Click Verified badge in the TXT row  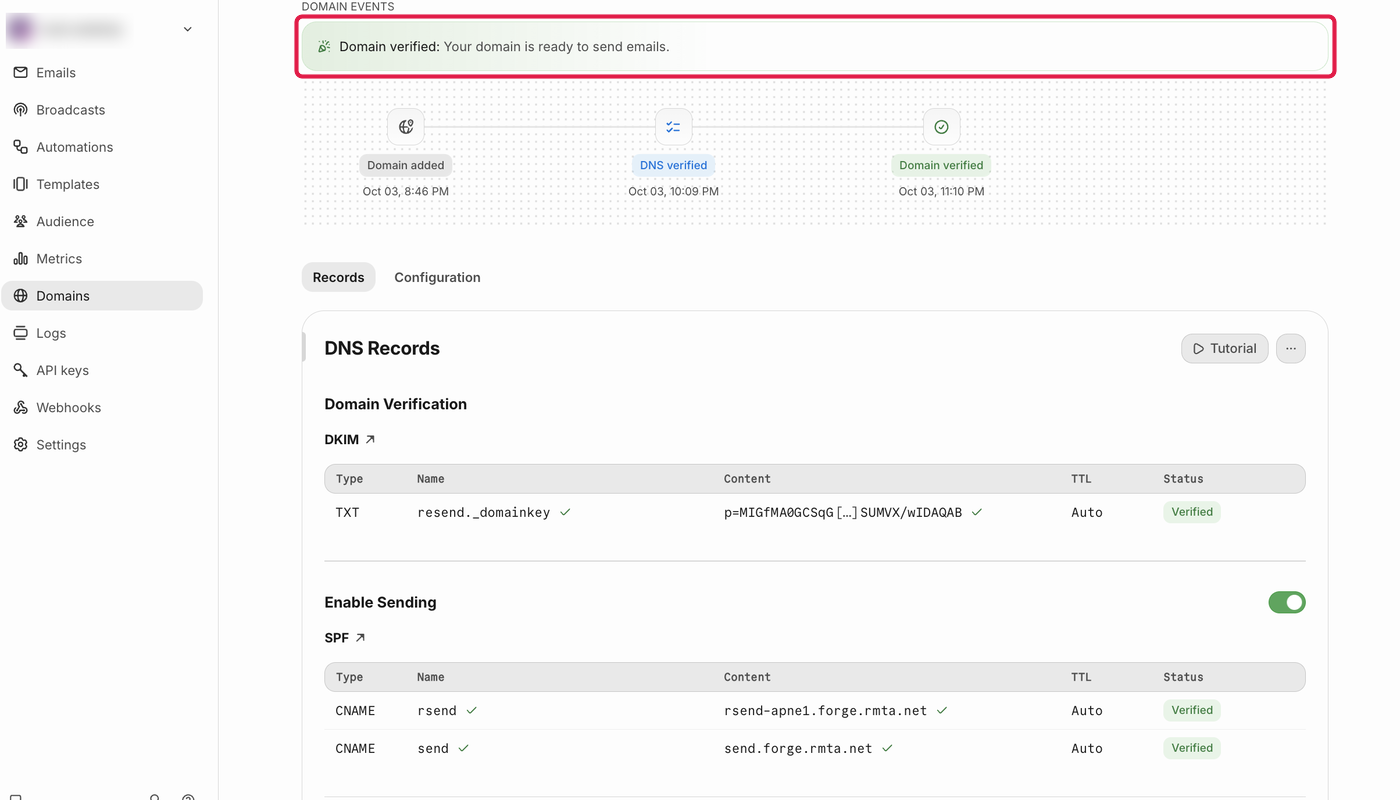click(x=1192, y=512)
